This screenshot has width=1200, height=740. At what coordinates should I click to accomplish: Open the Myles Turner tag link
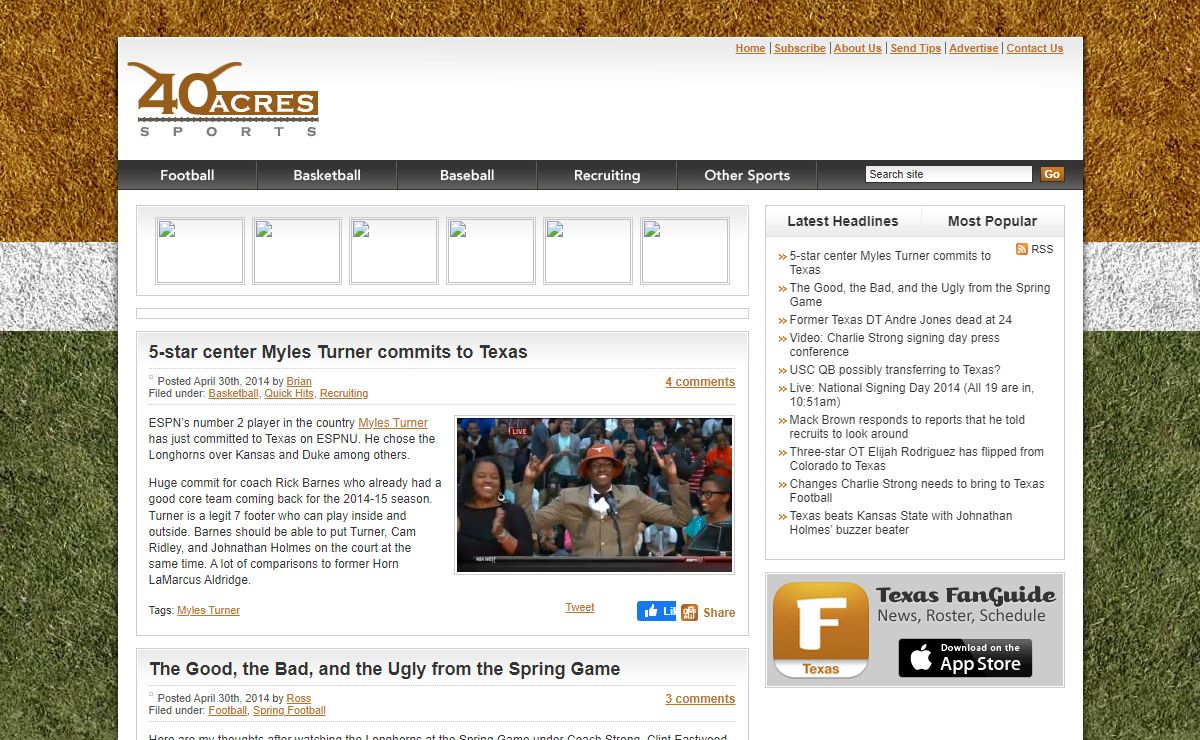[x=208, y=610]
